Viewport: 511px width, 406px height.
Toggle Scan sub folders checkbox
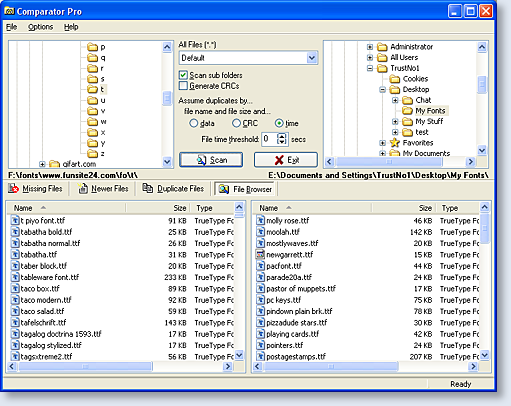(183, 75)
